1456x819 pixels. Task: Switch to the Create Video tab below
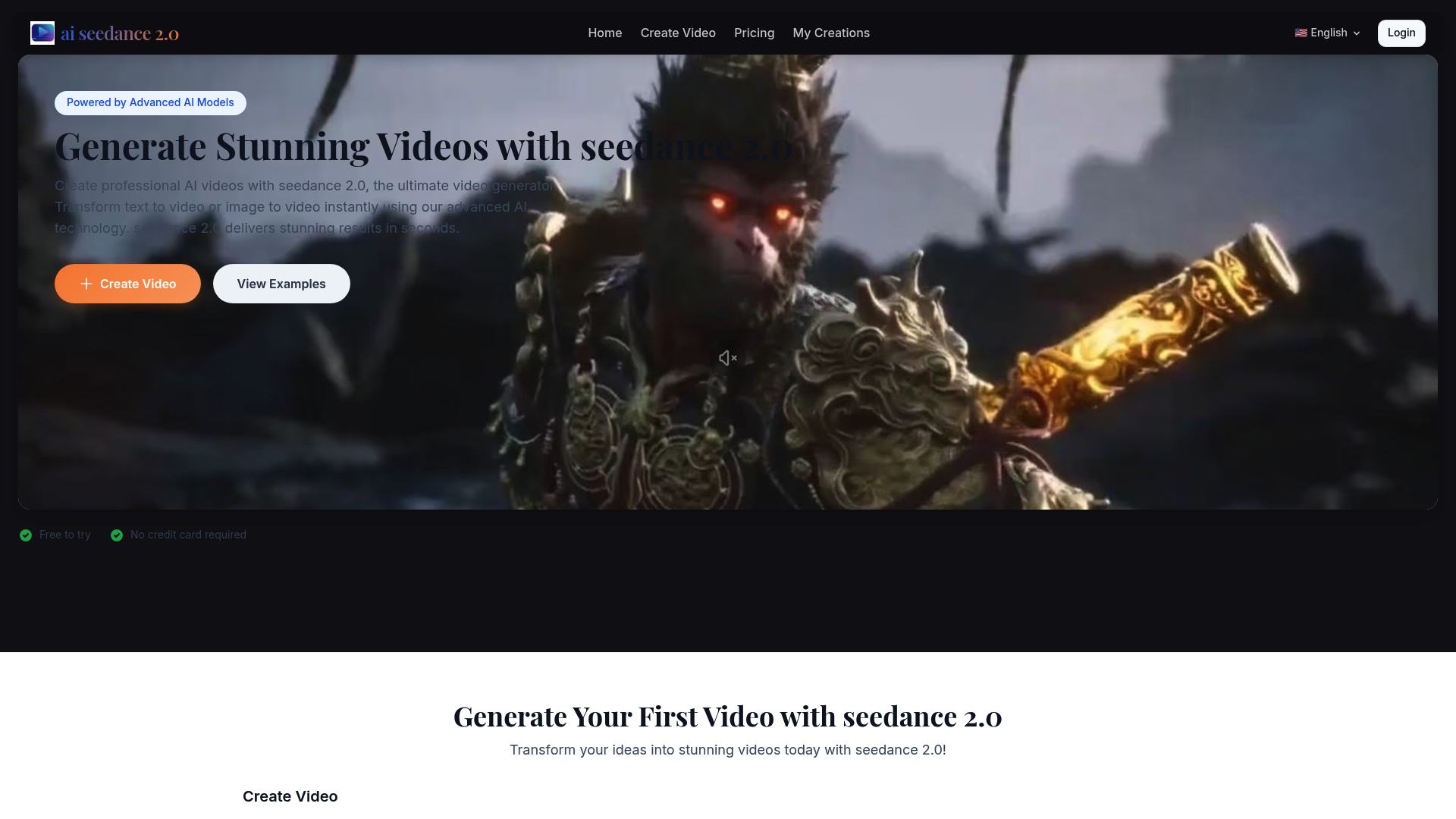tap(290, 796)
